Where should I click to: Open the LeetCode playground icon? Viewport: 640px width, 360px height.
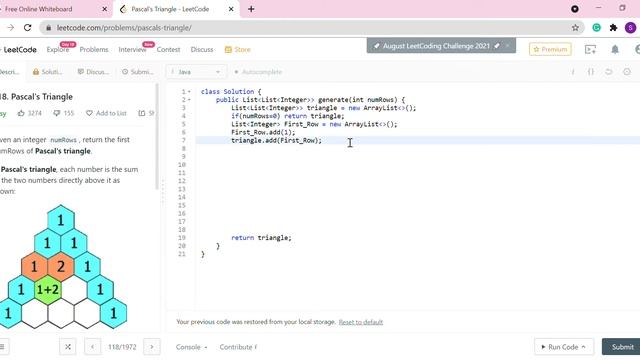590,49
